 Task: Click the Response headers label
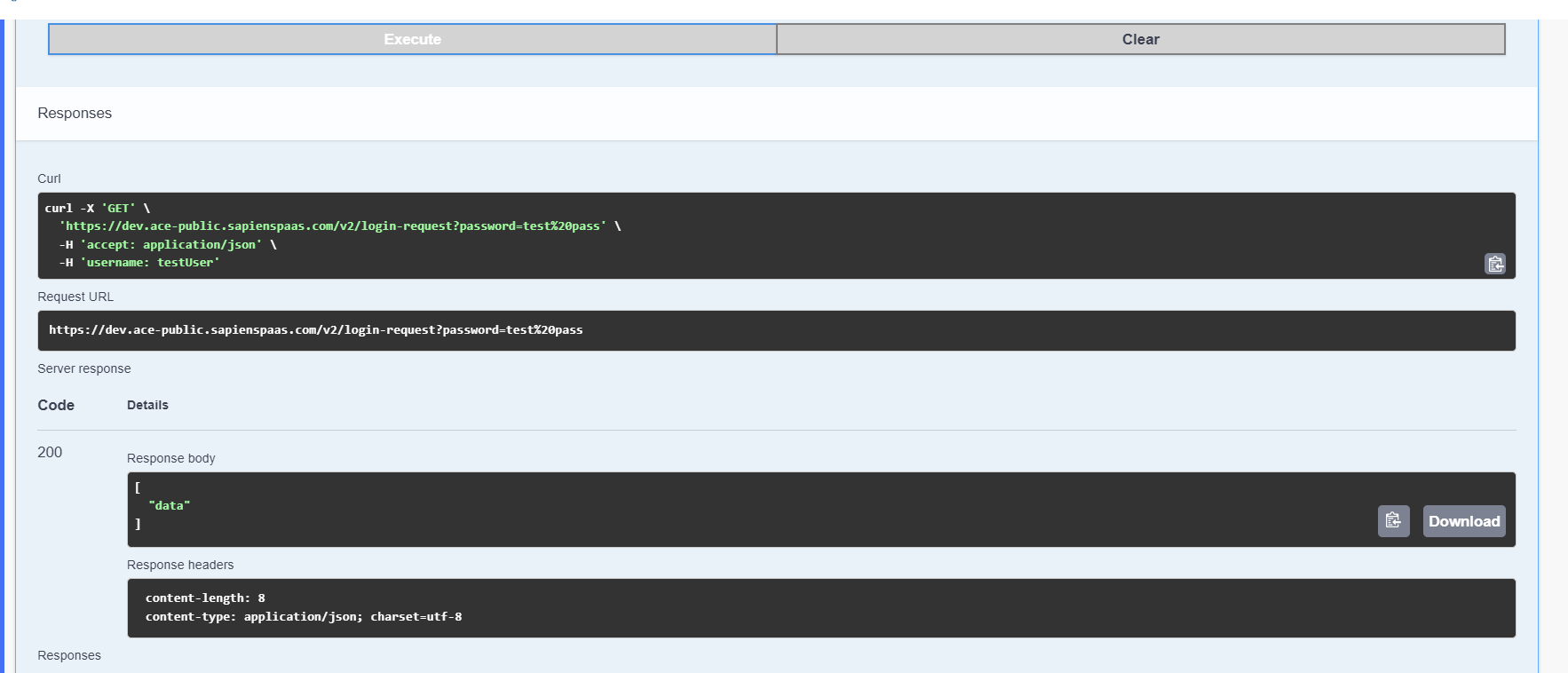[x=180, y=566]
